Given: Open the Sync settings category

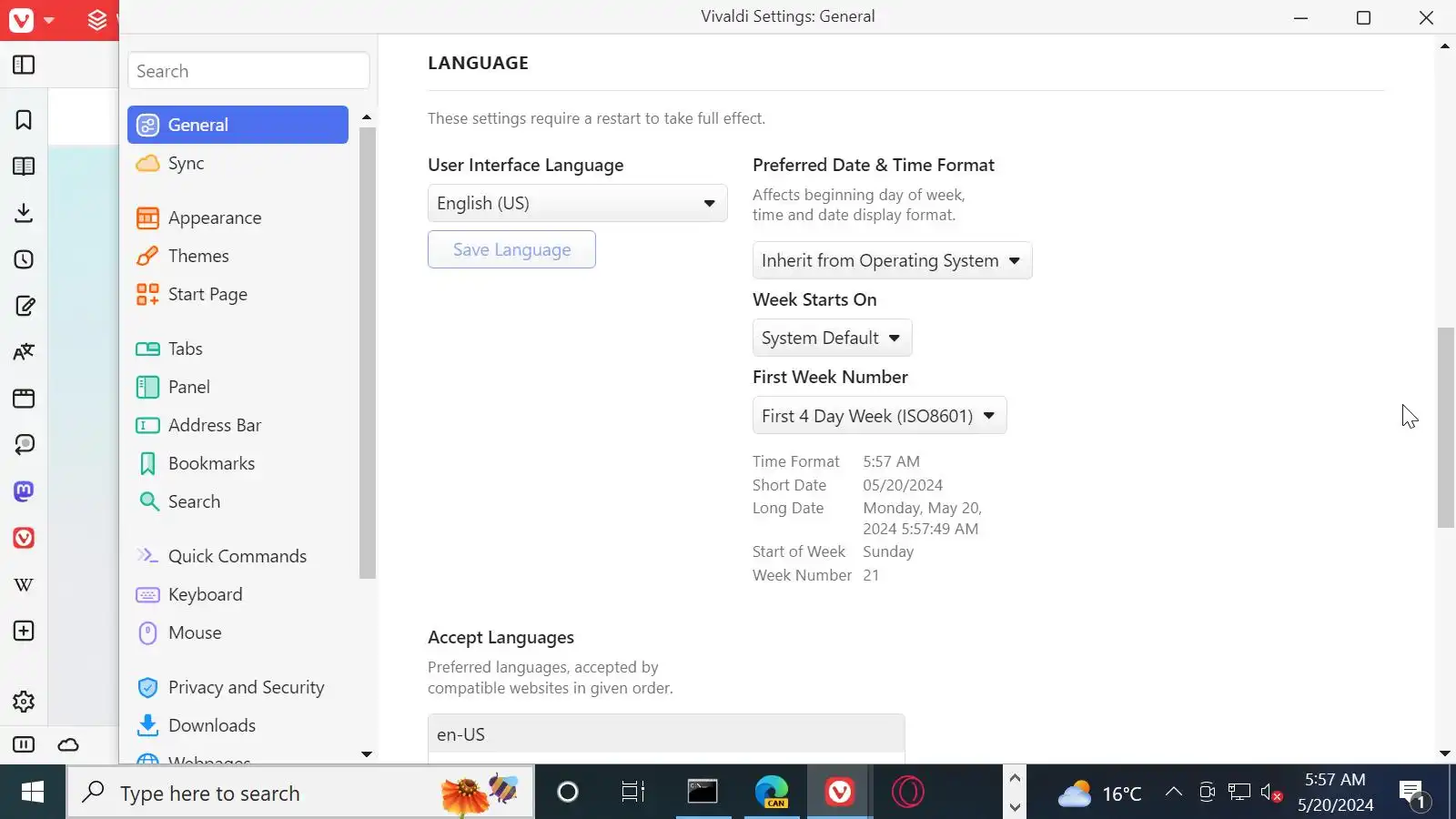Looking at the screenshot, I should [x=238, y=163].
